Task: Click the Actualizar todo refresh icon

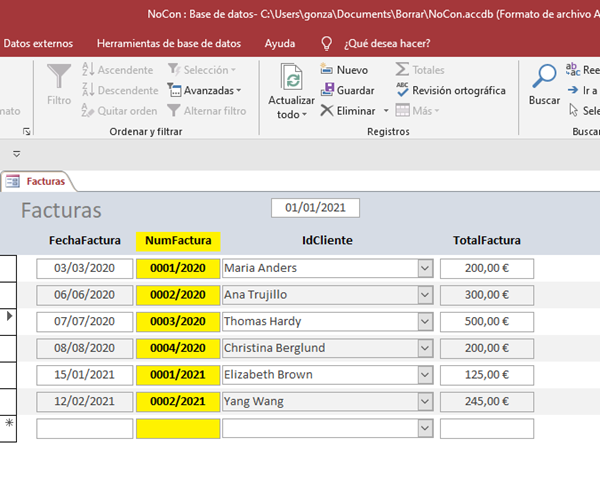Action: [291, 79]
